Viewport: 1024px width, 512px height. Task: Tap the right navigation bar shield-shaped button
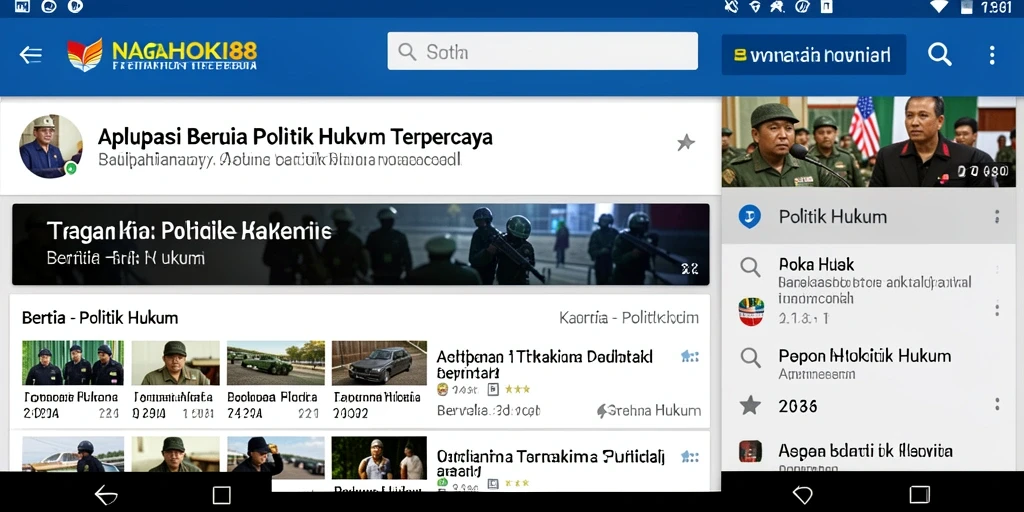[x=802, y=495]
